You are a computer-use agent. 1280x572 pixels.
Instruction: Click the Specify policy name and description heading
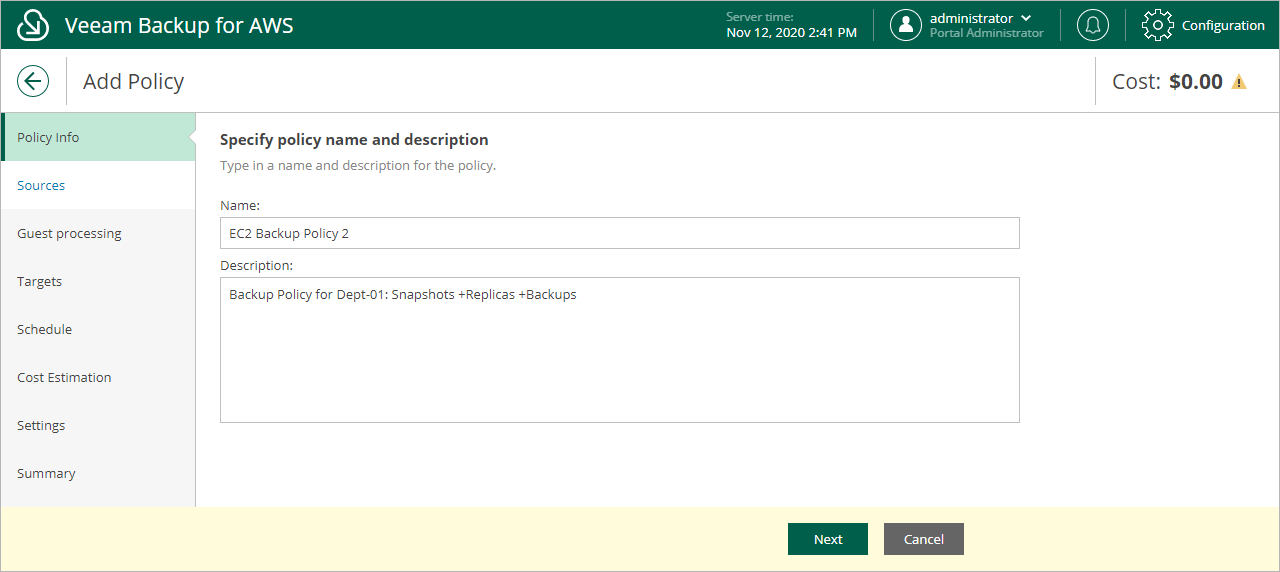354,140
